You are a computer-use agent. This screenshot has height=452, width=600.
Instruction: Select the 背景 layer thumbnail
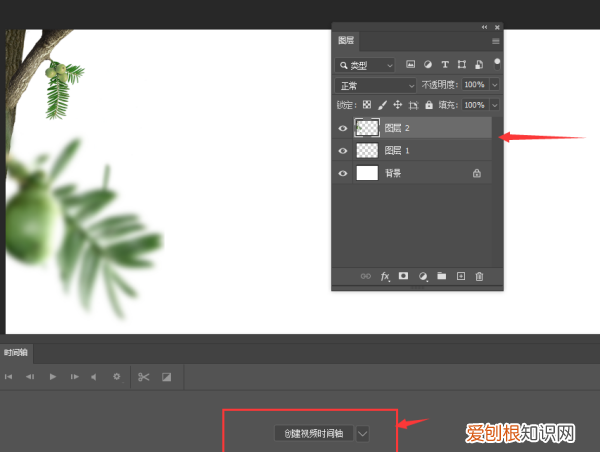367,173
